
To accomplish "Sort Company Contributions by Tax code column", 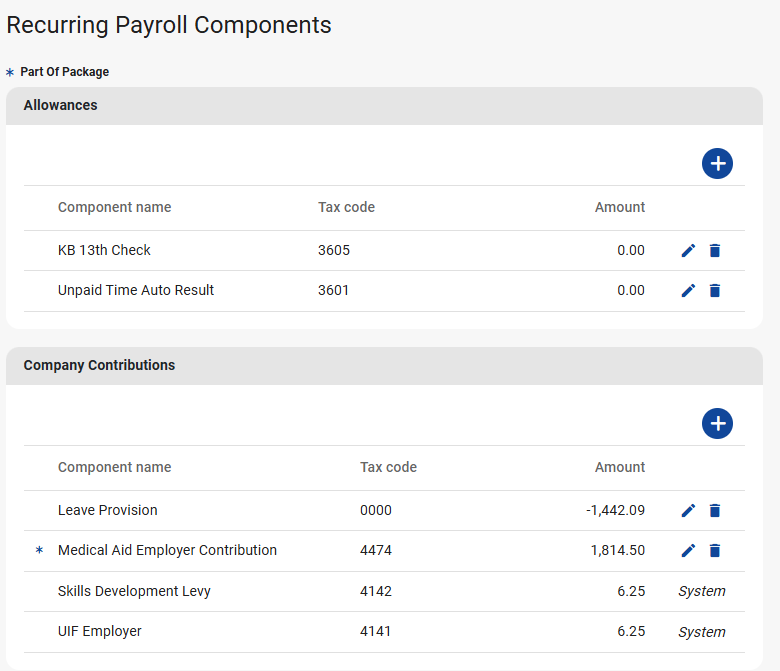I will (x=388, y=467).
